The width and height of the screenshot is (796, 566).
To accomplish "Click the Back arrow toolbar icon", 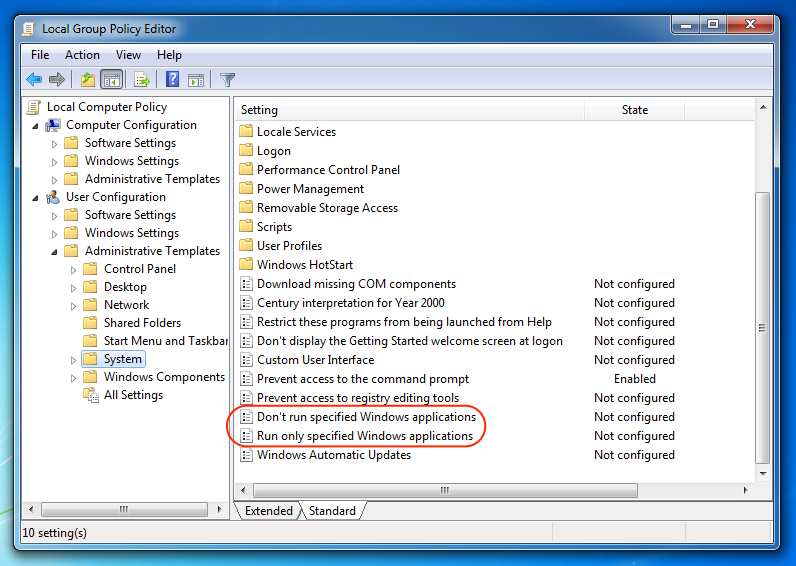I will [x=34, y=79].
